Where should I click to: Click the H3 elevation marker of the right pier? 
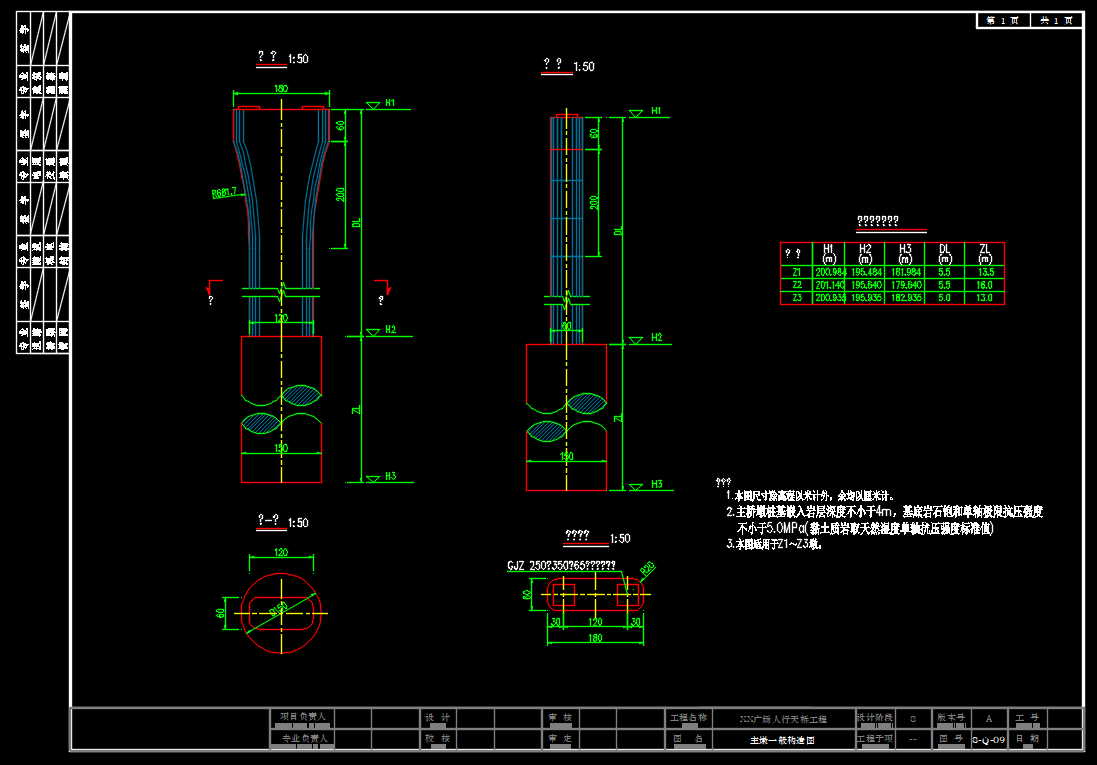656,484
